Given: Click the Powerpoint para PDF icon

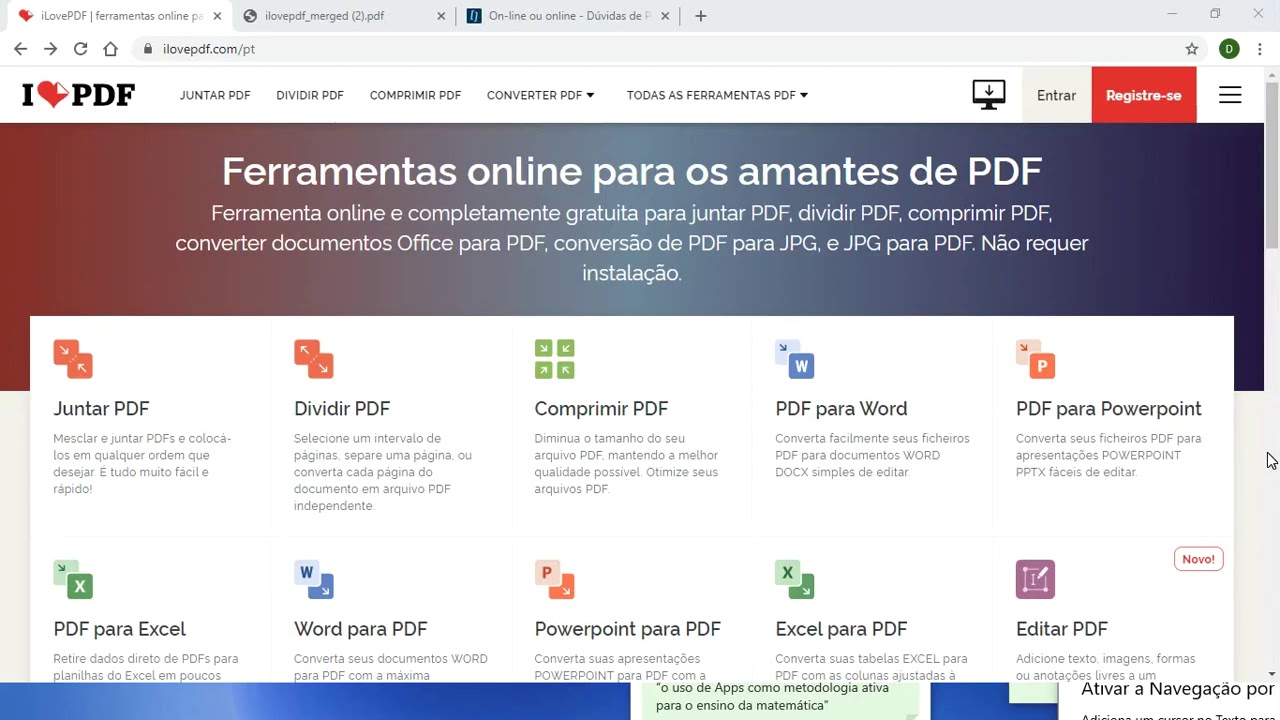Looking at the screenshot, I should click(x=554, y=579).
